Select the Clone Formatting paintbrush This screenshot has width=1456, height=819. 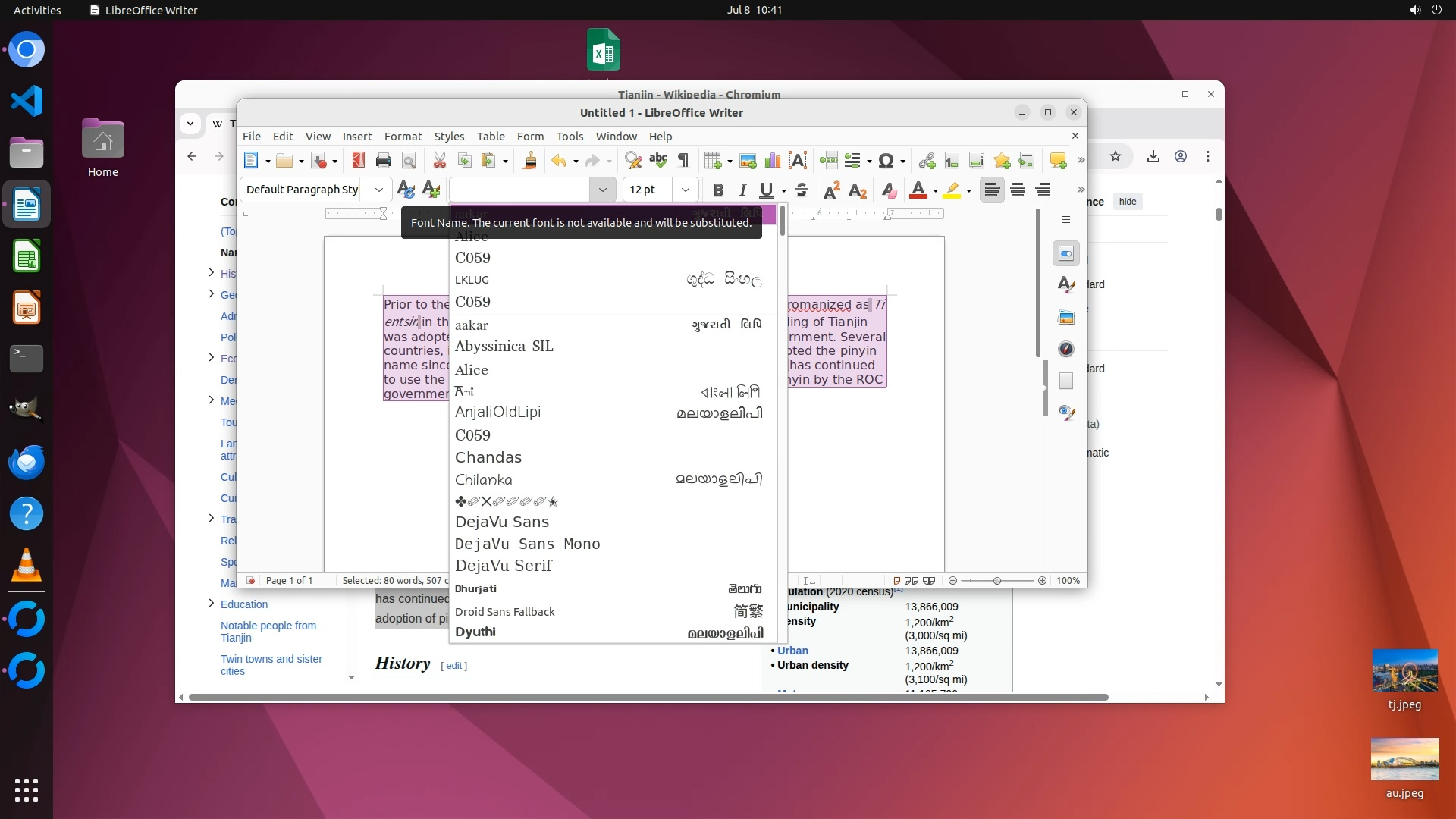coord(530,160)
